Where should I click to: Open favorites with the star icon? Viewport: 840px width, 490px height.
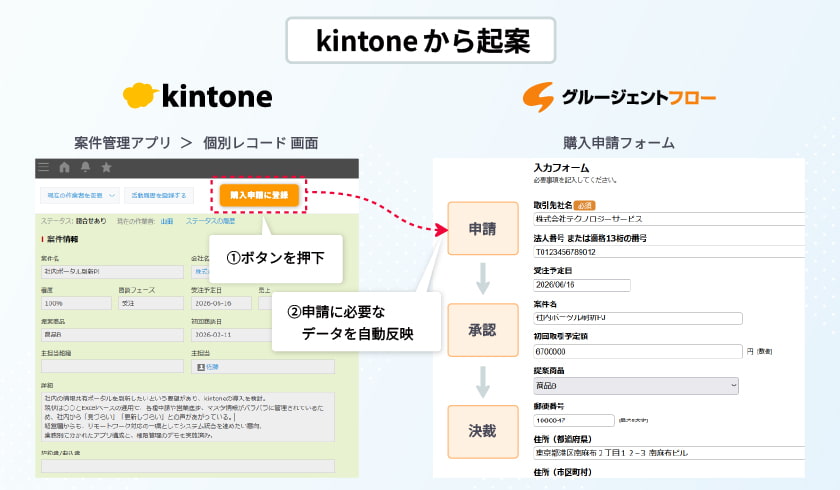(x=106, y=167)
